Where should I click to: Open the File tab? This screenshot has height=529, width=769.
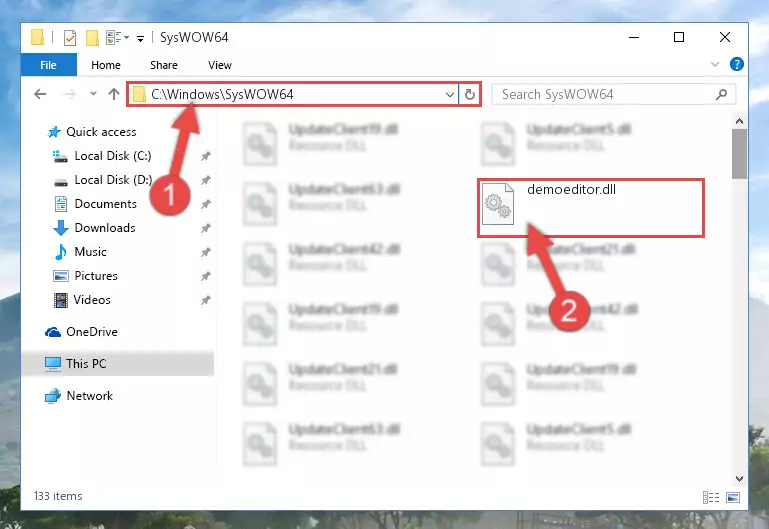pyautogui.click(x=49, y=65)
